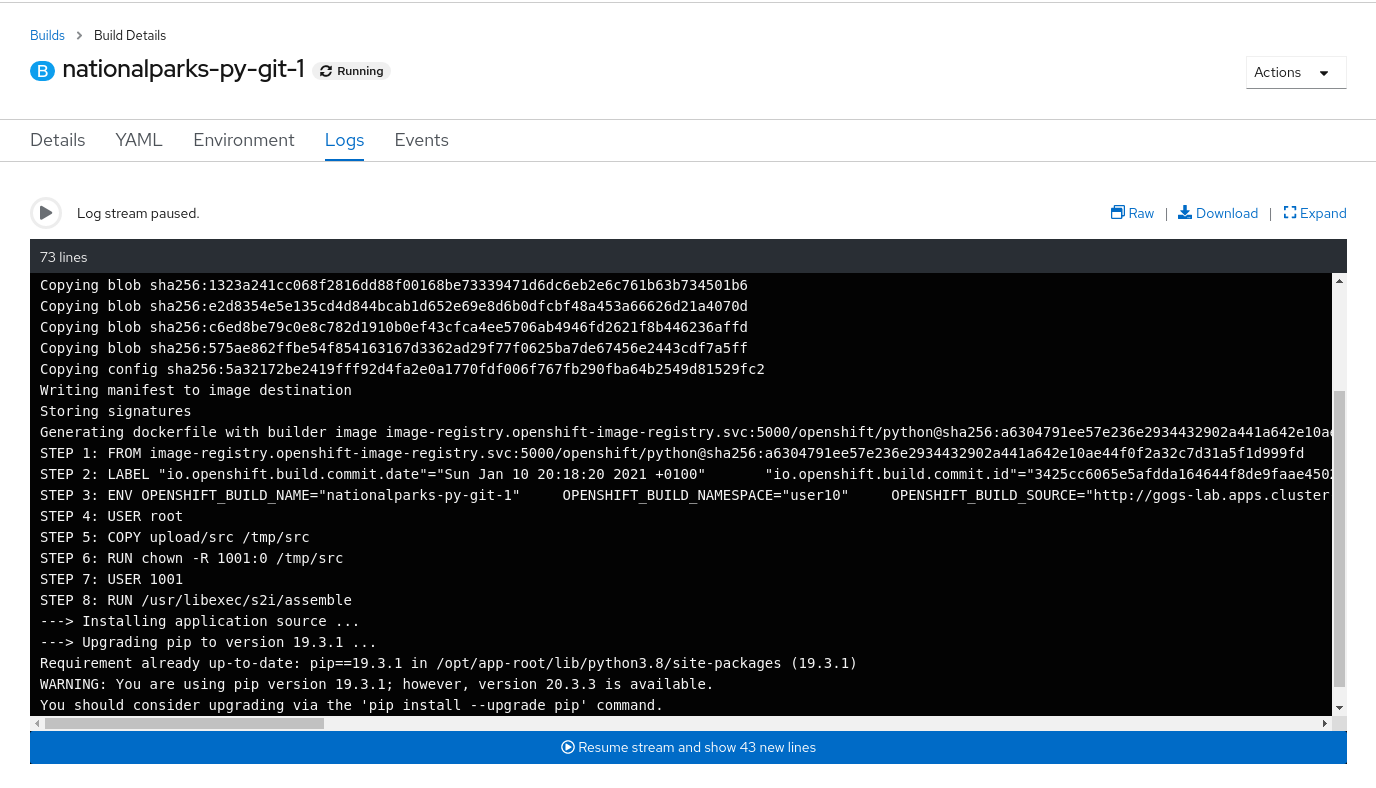Screen dimensions: 1376x788
Task: Click the log scrollbar up arrow
Action: tap(1339, 283)
